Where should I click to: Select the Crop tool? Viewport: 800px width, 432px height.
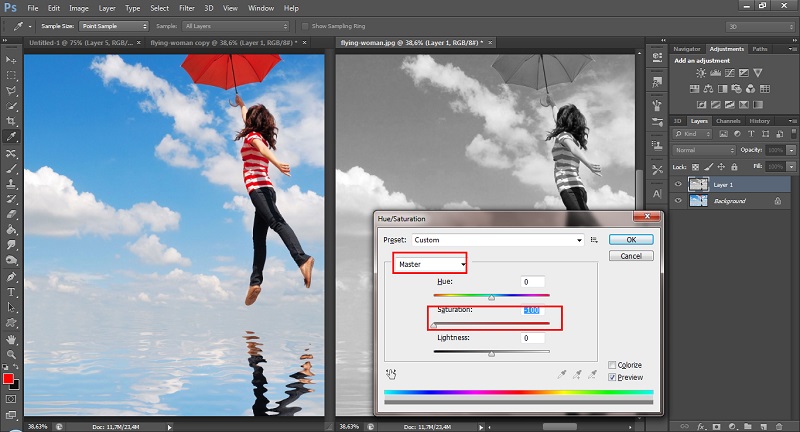[11, 121]
